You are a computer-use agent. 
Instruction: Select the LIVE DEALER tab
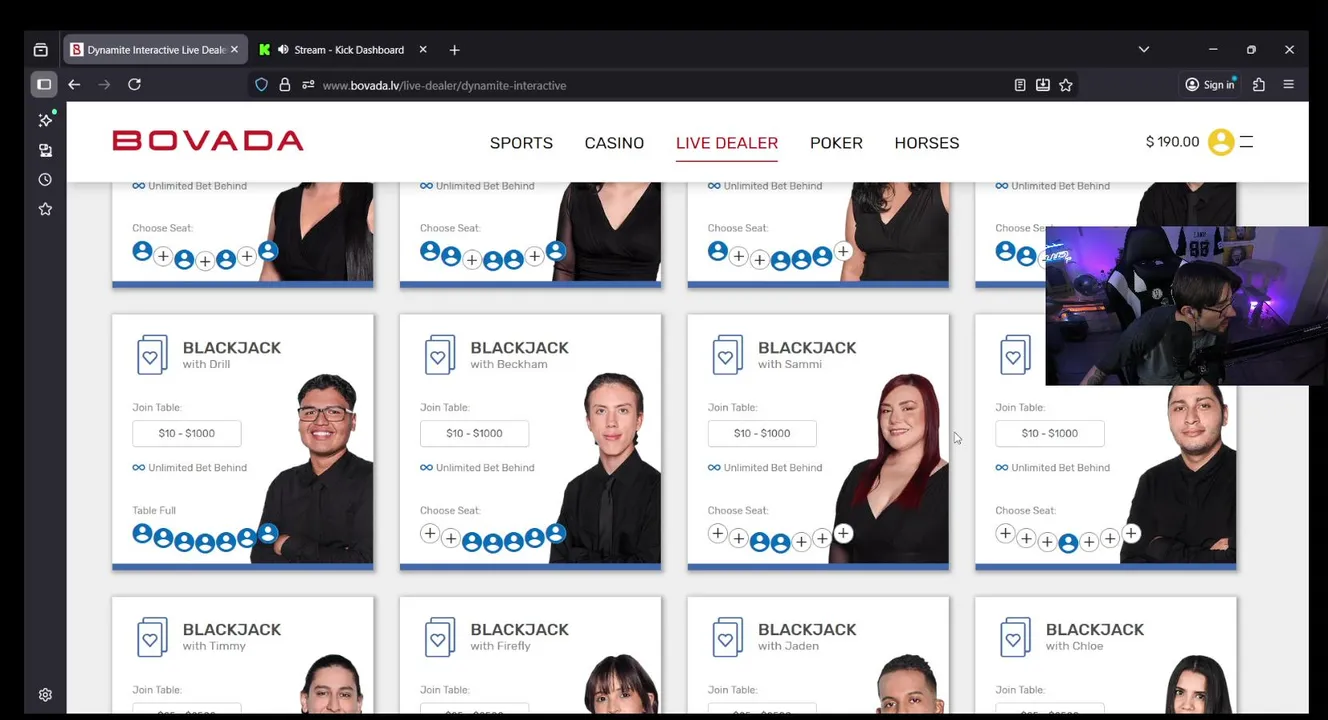727,143
